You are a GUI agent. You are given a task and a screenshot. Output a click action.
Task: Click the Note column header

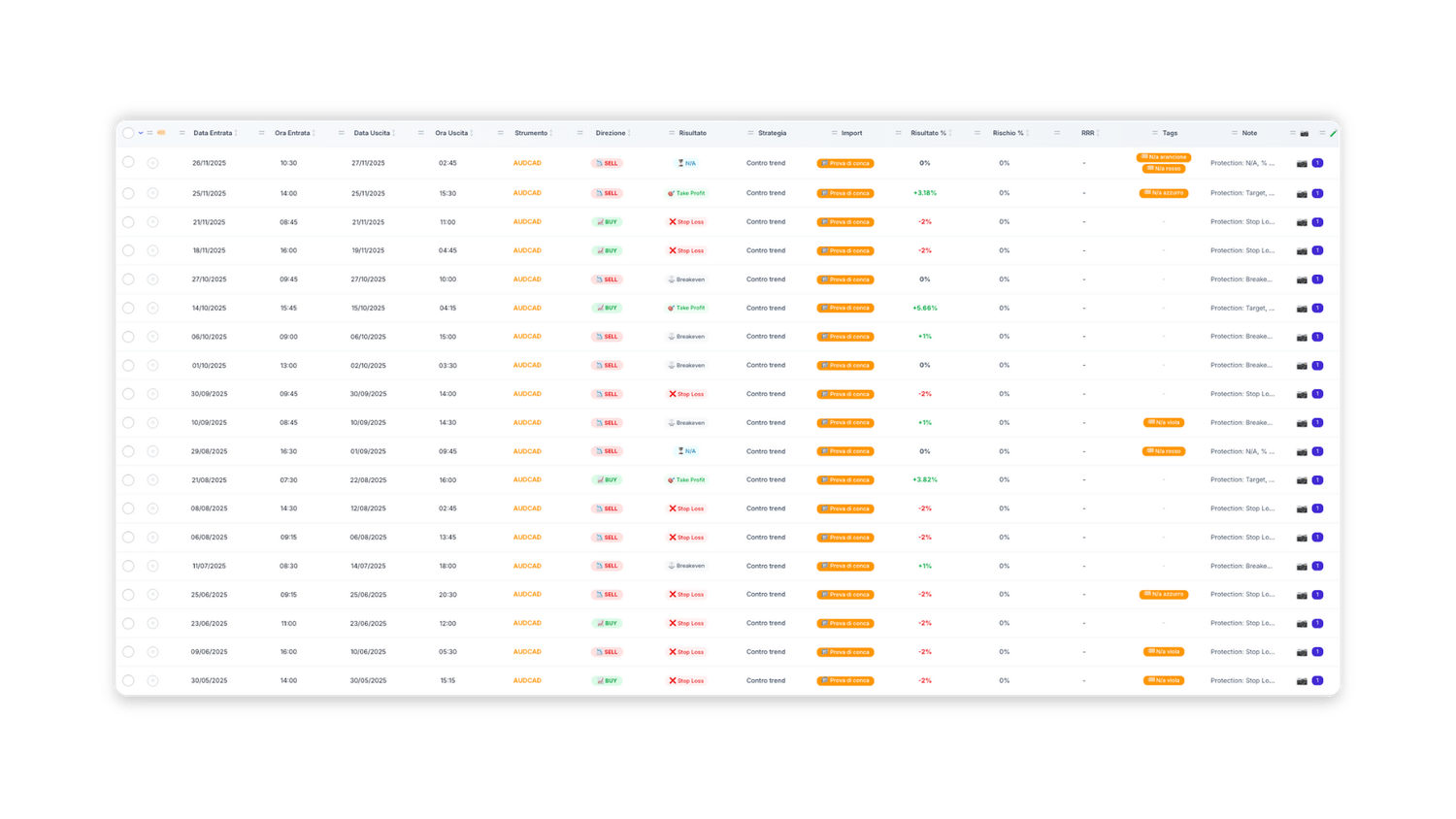coord(1249,133)
